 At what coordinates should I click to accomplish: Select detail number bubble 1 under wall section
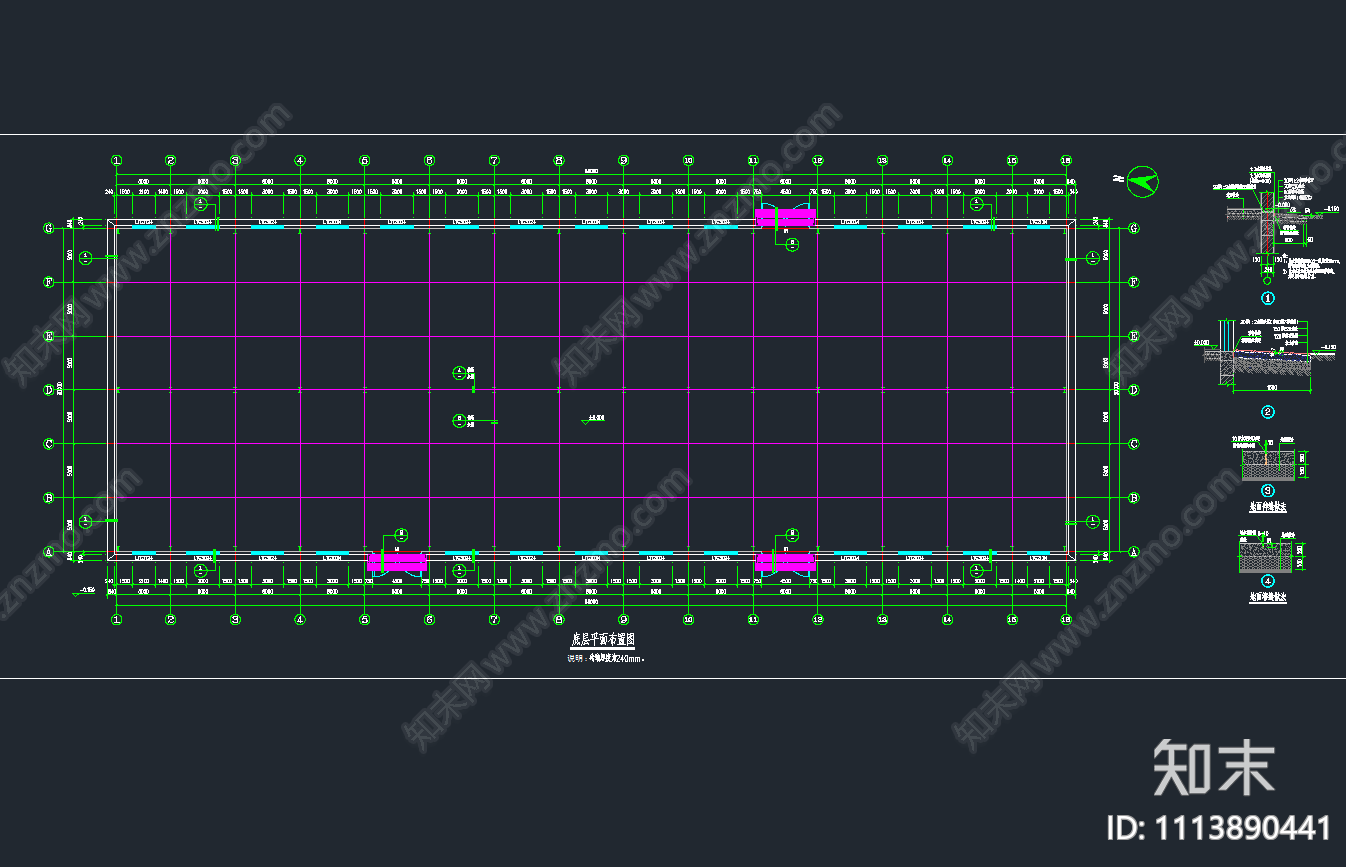[1267, 298]
